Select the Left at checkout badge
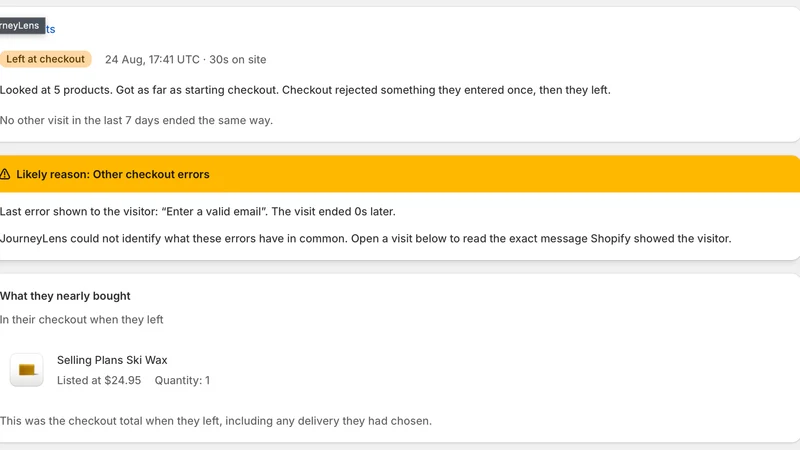The width and height of the screenshot is (800, 450). click(x=45, y=59)
